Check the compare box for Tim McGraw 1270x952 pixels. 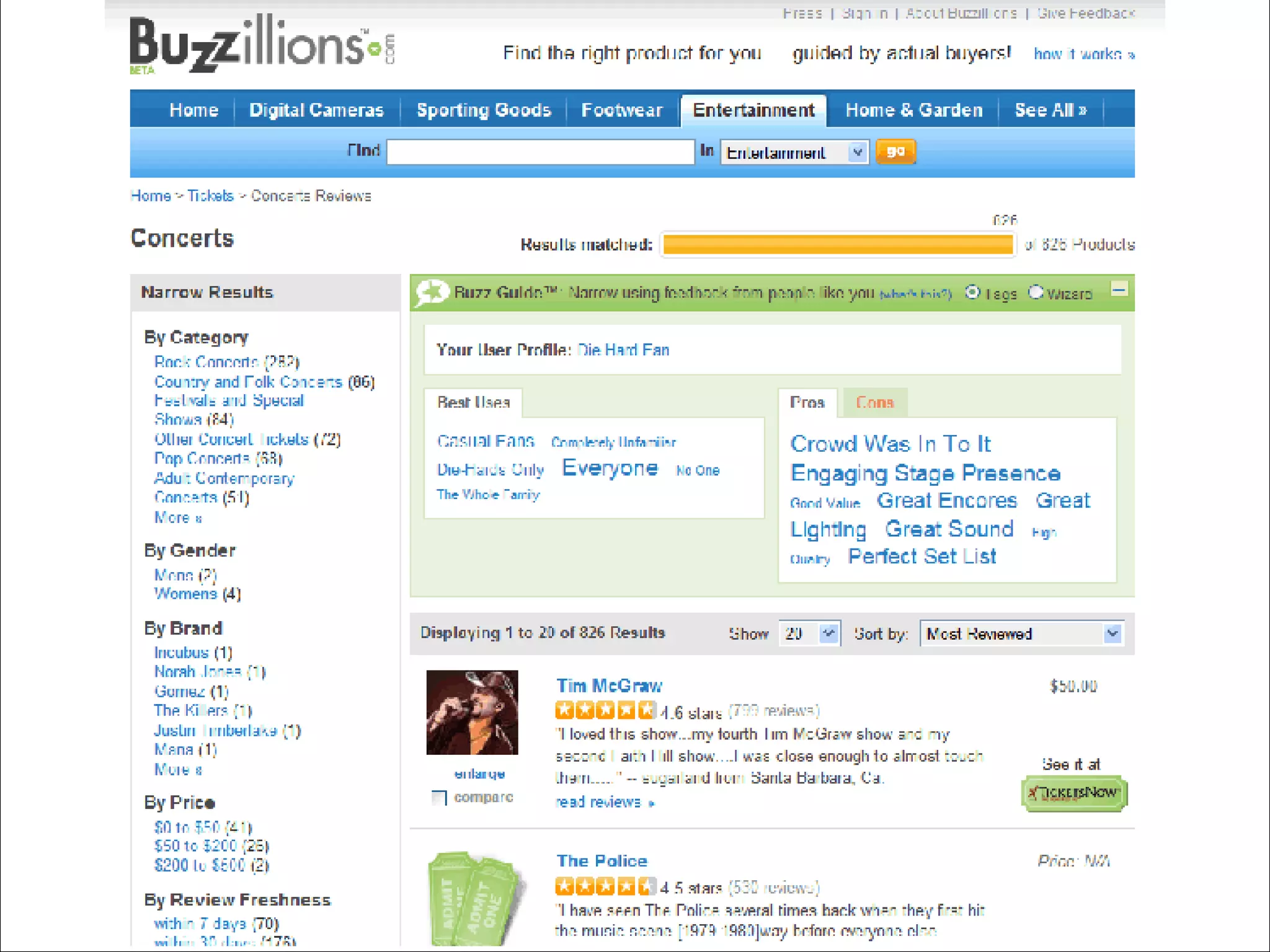[x=439, y=798]
